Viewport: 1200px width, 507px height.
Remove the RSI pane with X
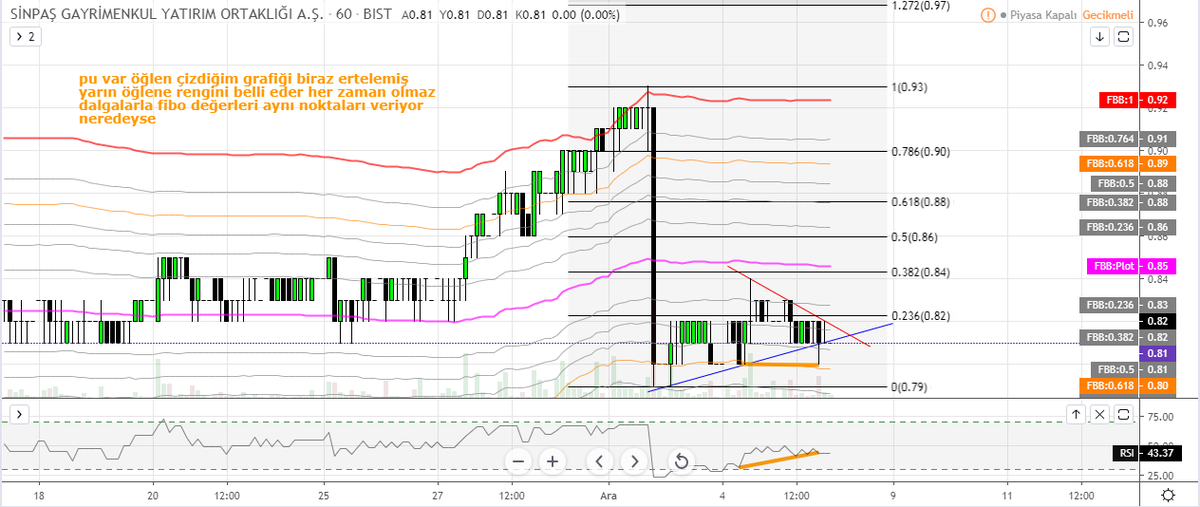tap(1099, 413)
